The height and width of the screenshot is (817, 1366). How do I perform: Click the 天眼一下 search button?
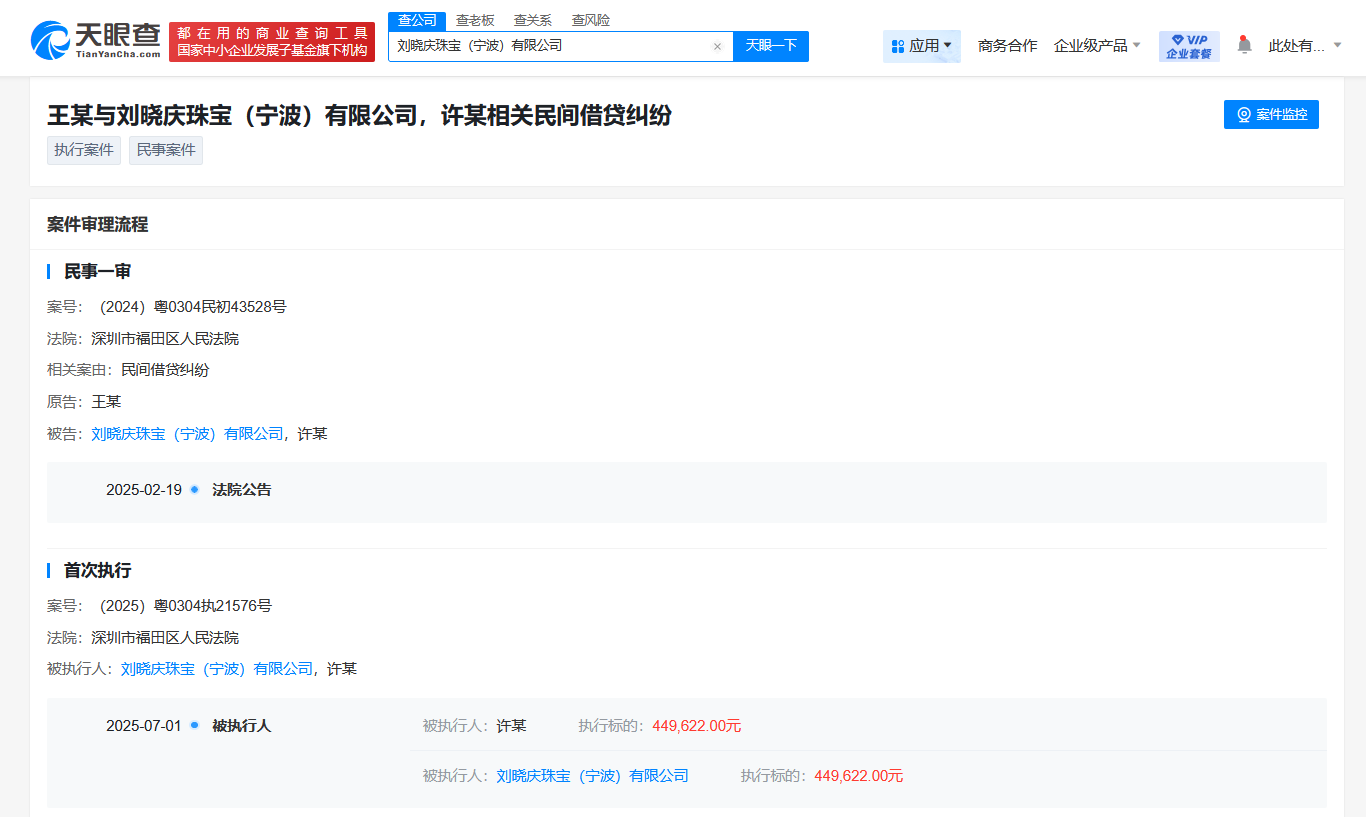(770, 46)
